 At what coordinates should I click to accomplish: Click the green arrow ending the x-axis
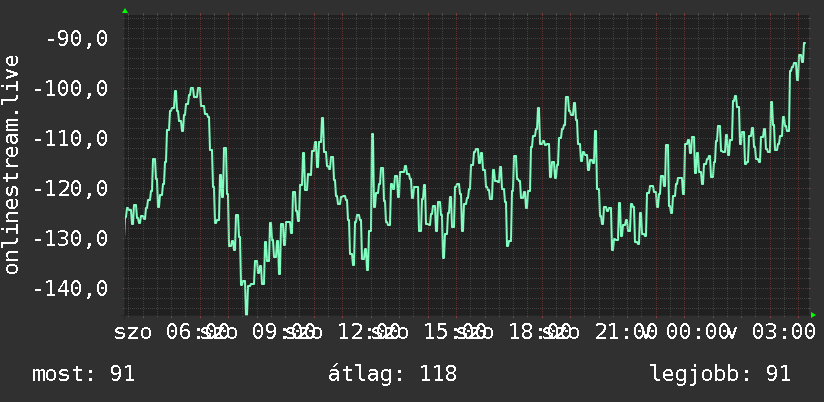tap(813, 315)
